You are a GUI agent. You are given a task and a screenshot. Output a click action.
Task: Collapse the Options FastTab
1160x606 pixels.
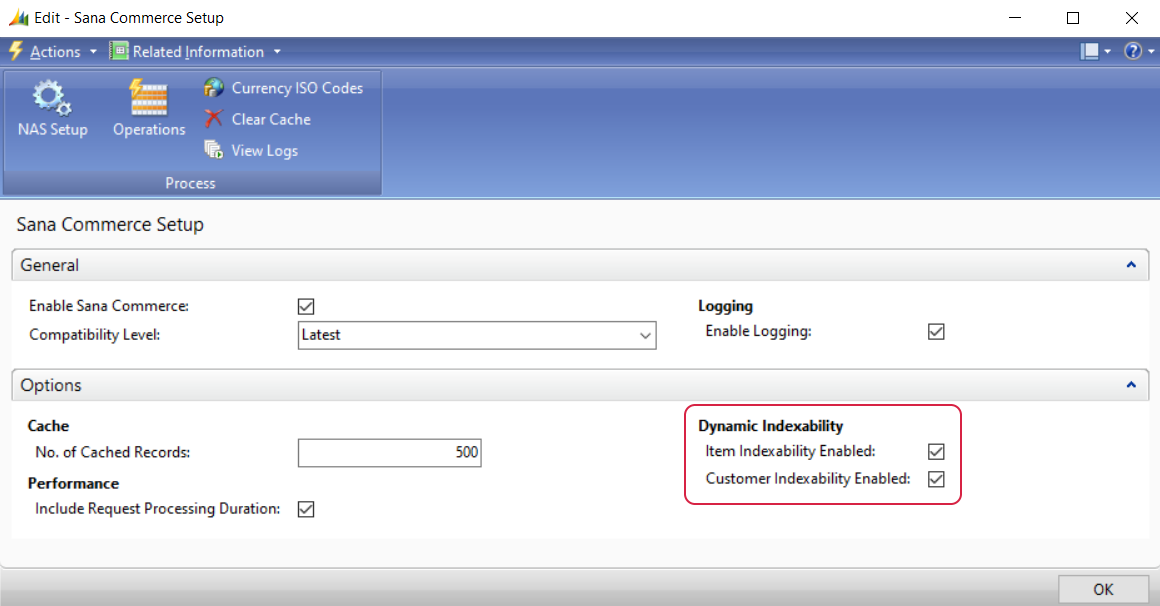click(x=1131, y=385)
